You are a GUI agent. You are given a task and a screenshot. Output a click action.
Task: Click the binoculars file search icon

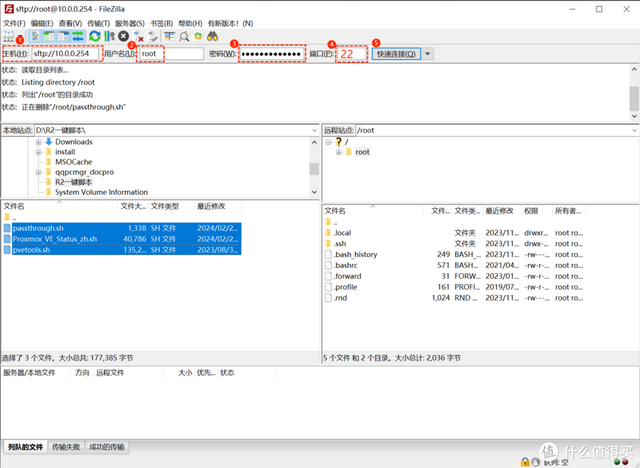215,36
